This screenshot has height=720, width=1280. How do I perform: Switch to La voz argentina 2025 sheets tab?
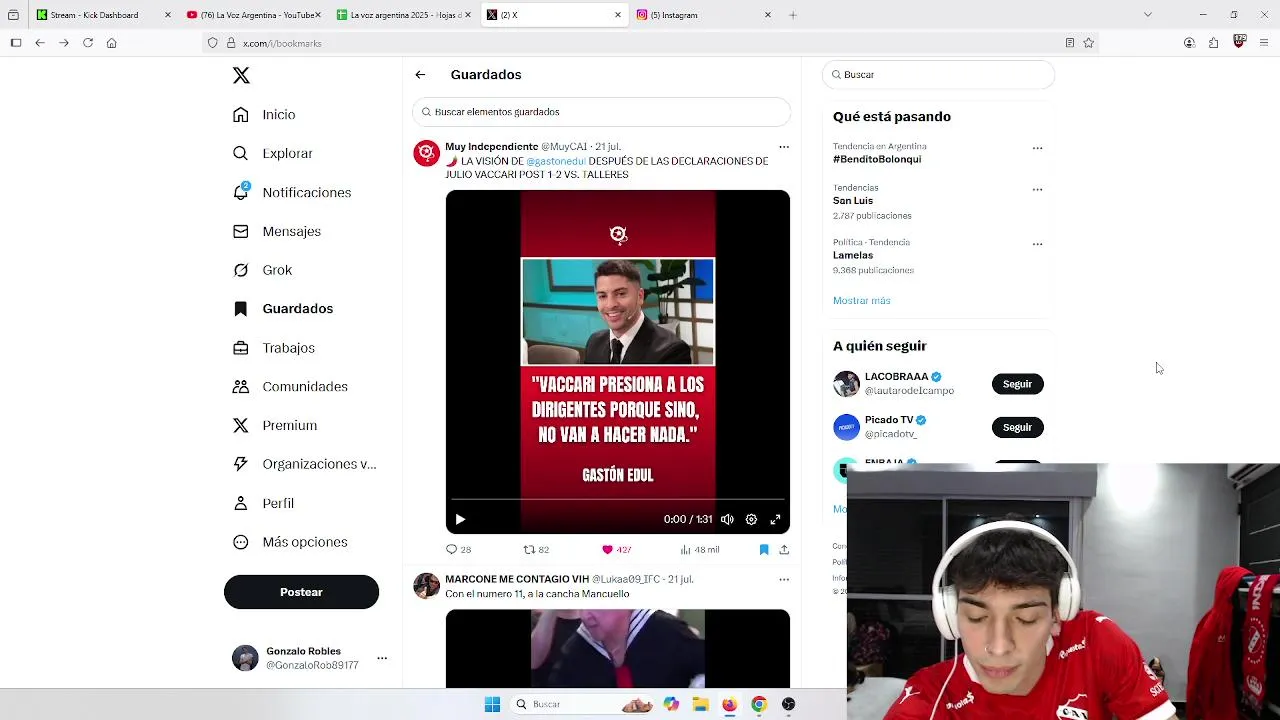[405, 15]
